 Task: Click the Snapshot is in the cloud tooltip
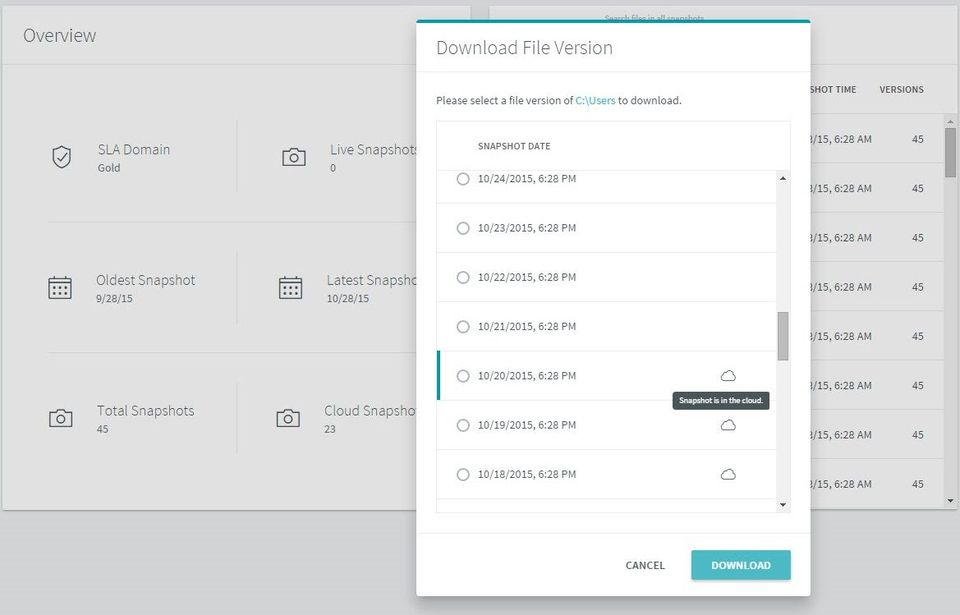pyautogui.click(x=721, y=401)
